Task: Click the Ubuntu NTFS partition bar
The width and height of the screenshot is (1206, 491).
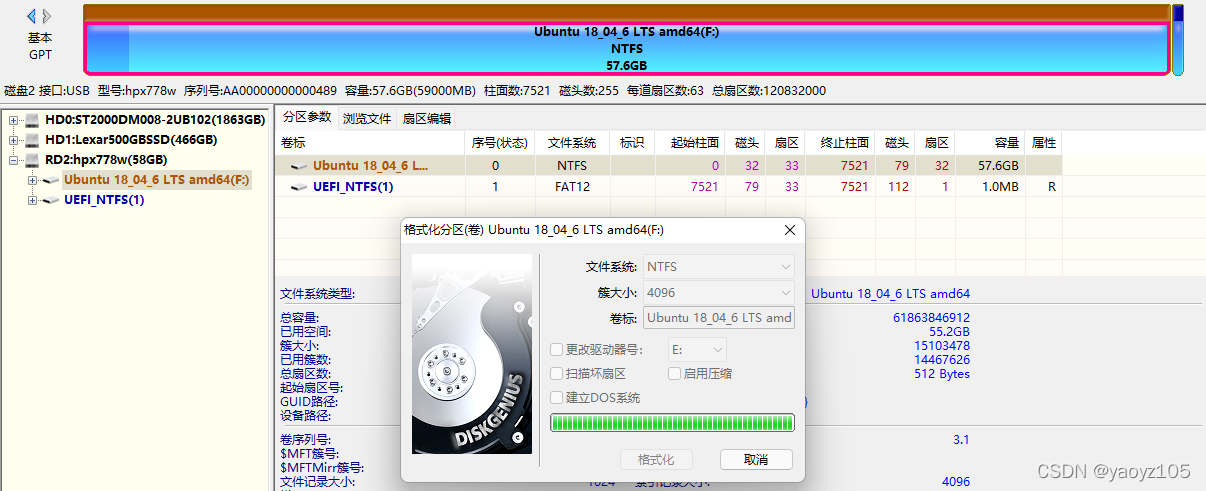Action: tap(627, 47)
